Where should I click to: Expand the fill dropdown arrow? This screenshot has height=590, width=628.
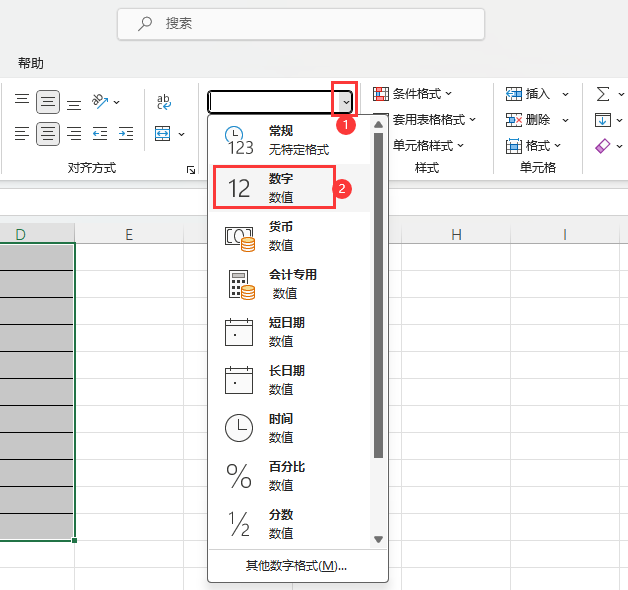619,120
